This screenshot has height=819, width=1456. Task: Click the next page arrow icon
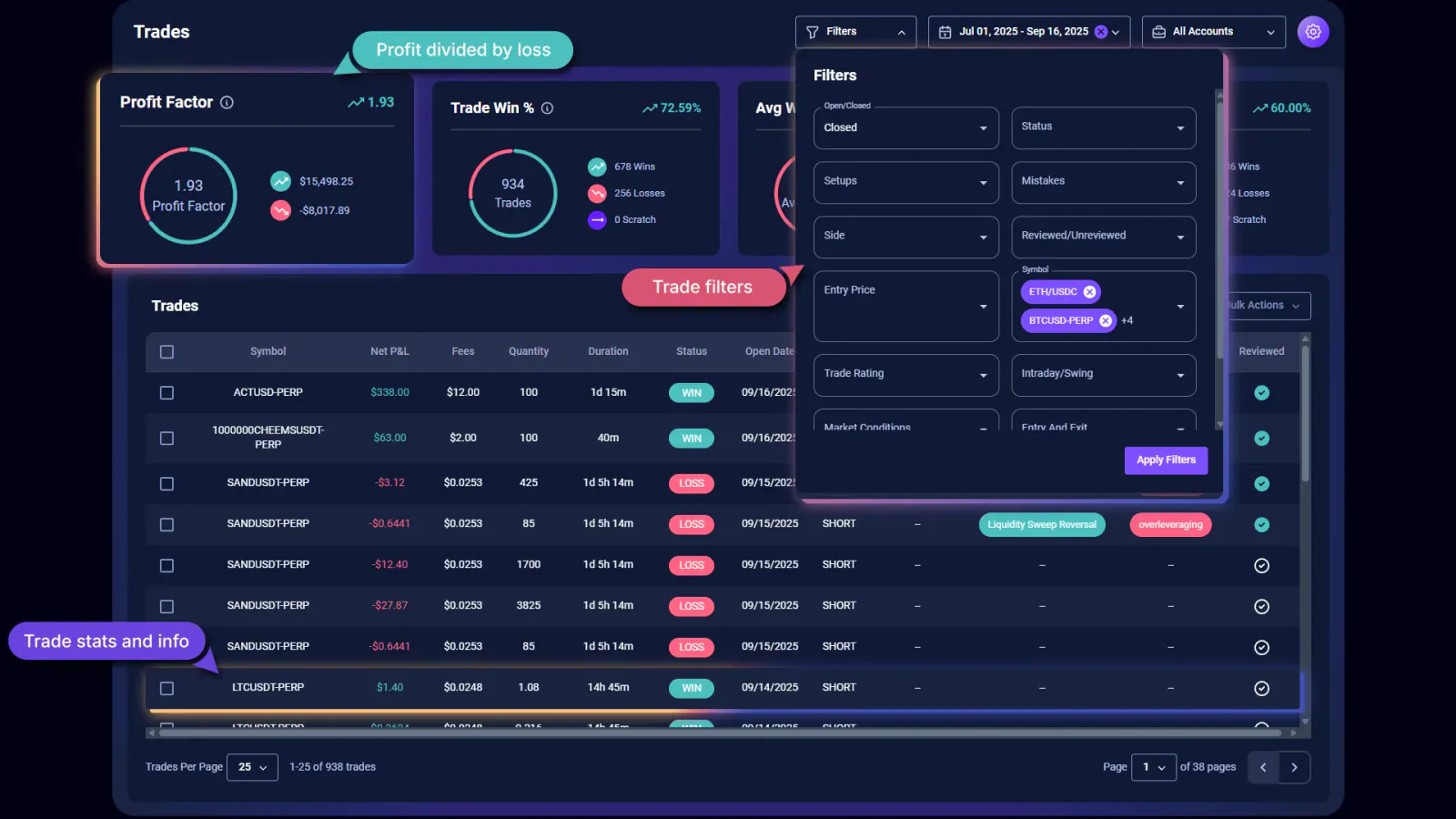point(1295,767)
